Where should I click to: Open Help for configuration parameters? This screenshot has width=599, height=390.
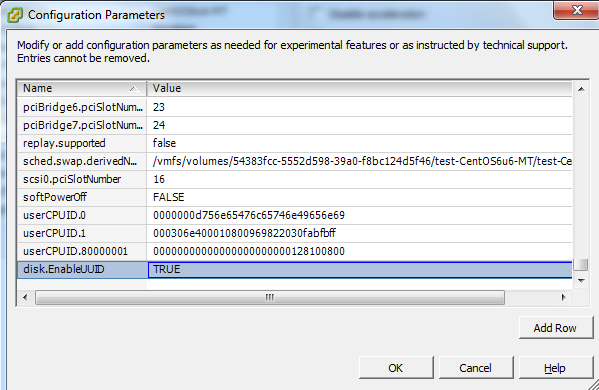(x=556, y=367)
